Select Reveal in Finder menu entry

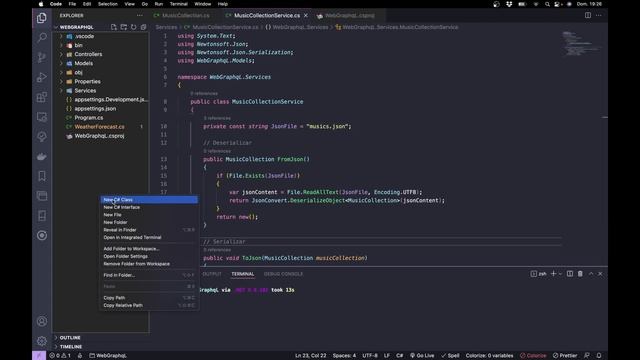coord(149,230)
